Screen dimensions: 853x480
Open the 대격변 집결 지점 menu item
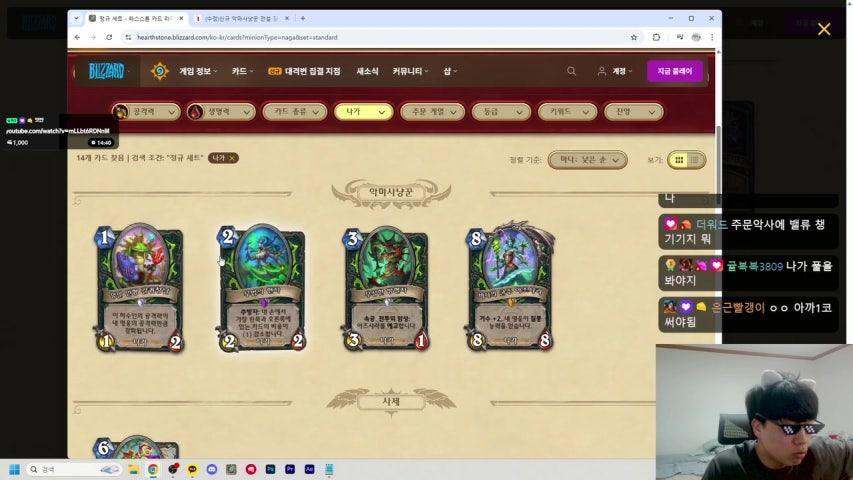tap(305, 71)
